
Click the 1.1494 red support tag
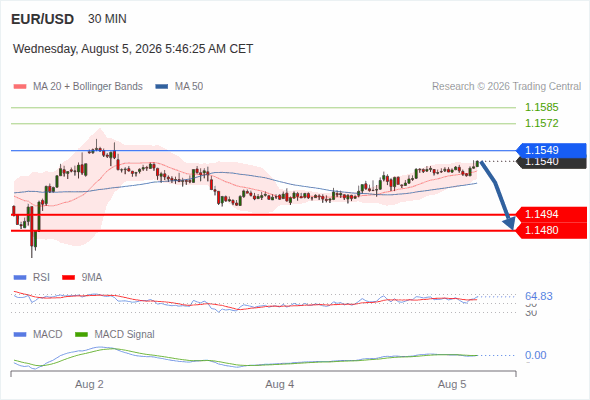(x=551, y=214)
